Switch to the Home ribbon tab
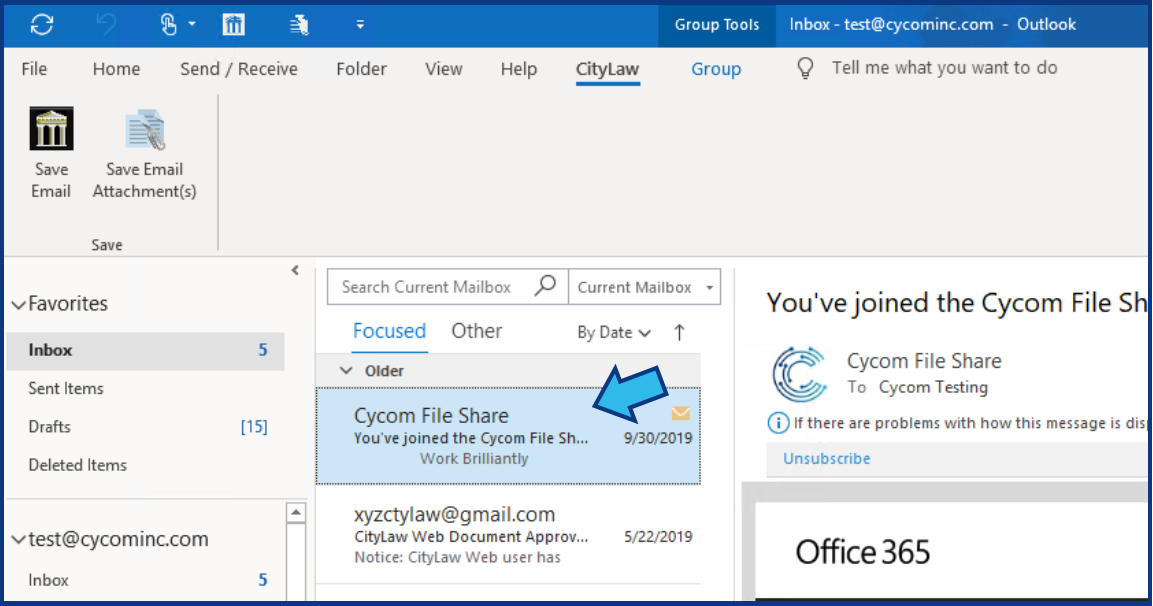 116,69
